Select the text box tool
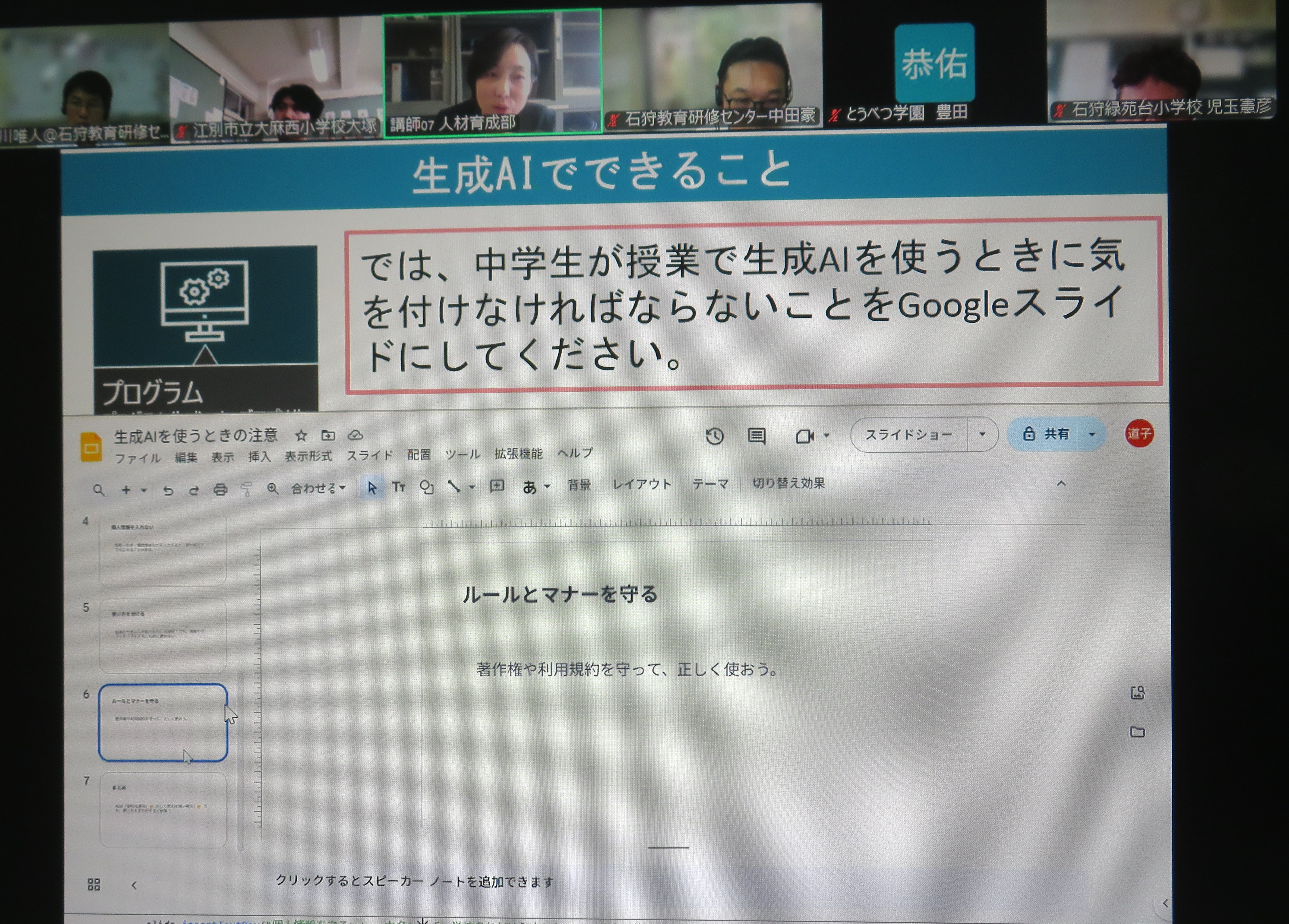Screen dimensions: 1289x924 [x=398, y=487]
